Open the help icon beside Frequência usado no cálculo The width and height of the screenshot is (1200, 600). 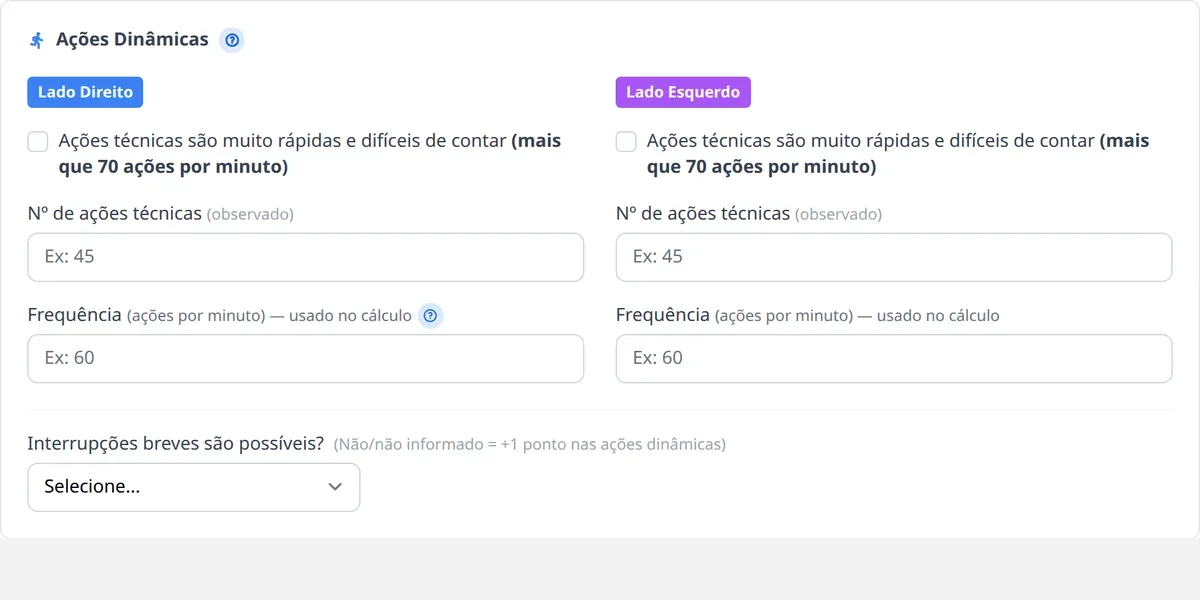point(430,316)
